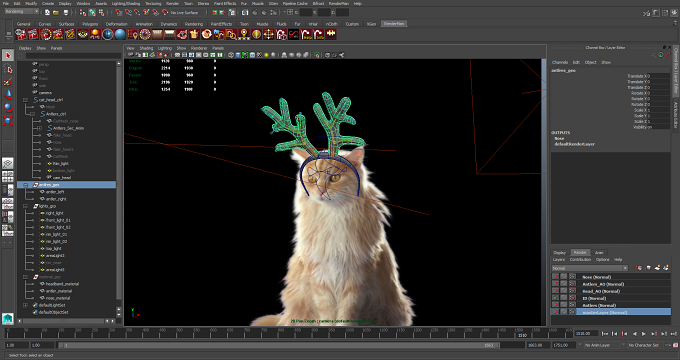
Task: Expand the Antlers_Sec_Anim node
Action: pos(39,128)
